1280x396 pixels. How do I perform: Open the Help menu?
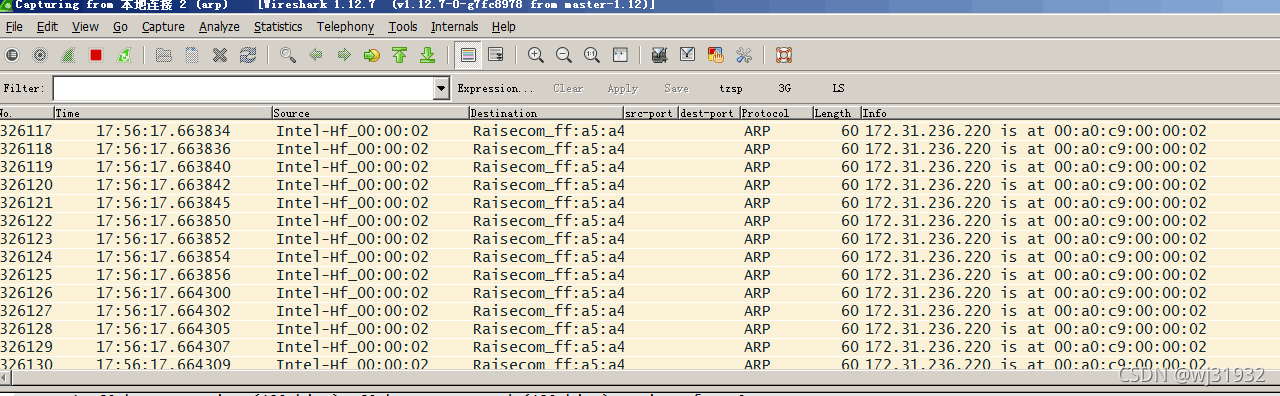point(504,27)
